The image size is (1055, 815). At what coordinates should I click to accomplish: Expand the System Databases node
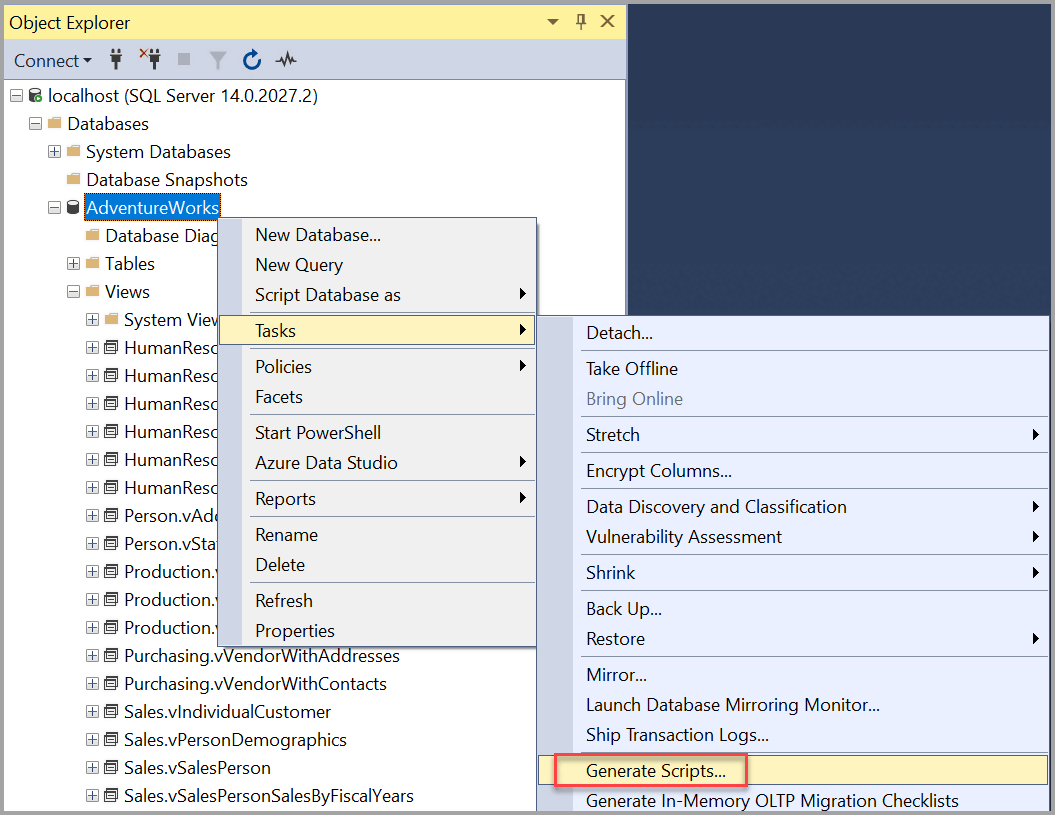pyautogui.click(x=53, y=151)
